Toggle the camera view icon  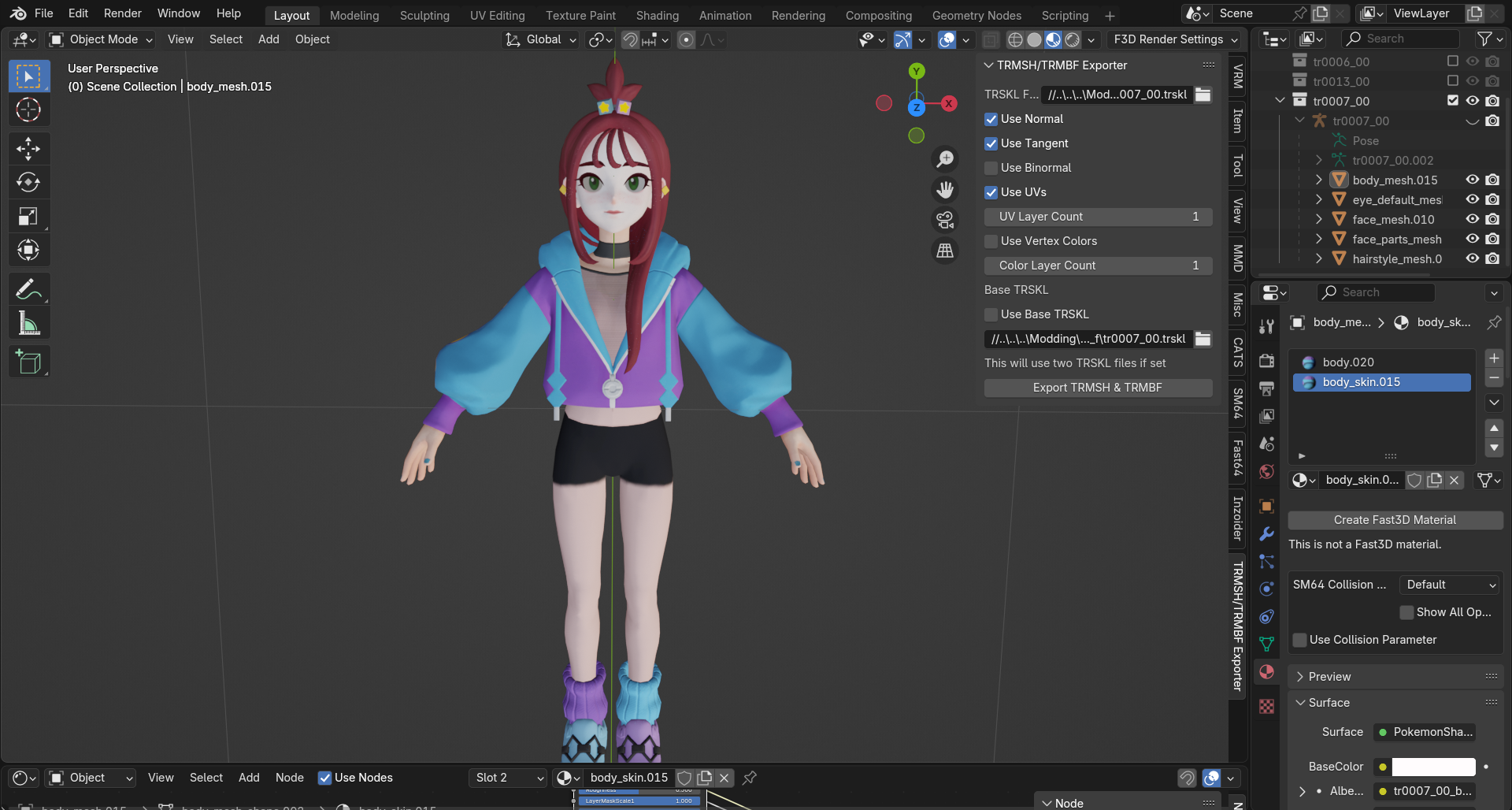(x=945, y=221)
